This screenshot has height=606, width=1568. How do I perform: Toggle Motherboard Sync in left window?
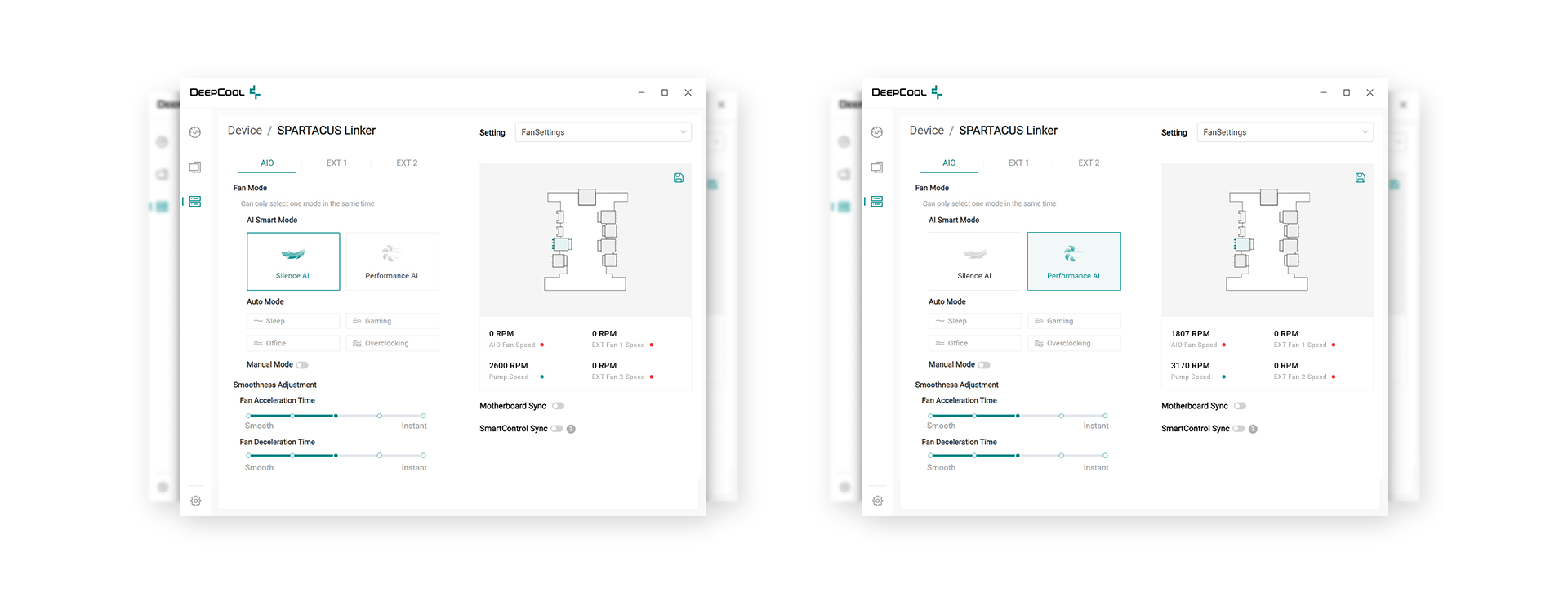tap(558, 406)
